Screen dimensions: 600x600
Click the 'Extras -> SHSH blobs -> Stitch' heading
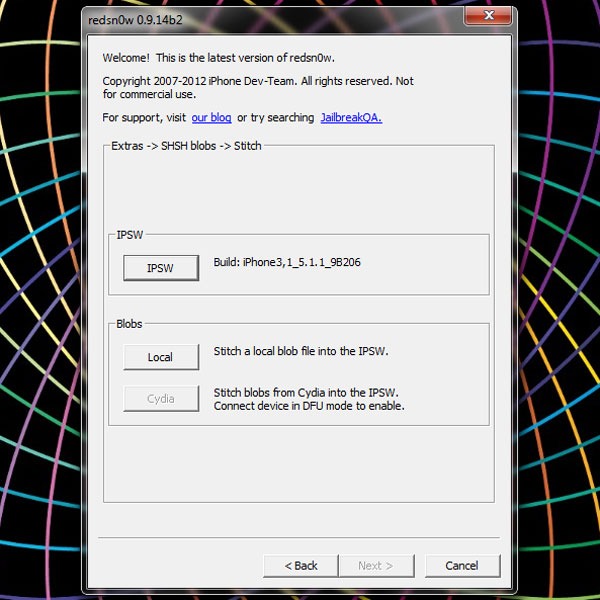coord(186,146)
